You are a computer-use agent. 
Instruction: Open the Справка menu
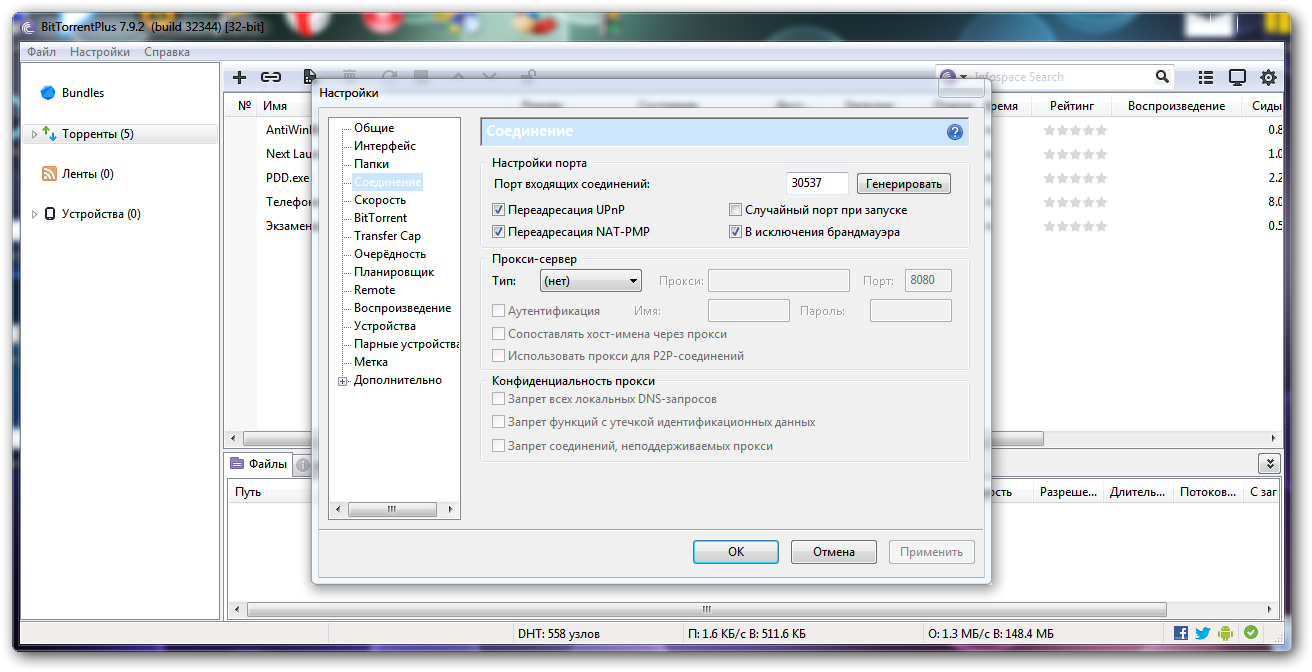click(167, 52)
